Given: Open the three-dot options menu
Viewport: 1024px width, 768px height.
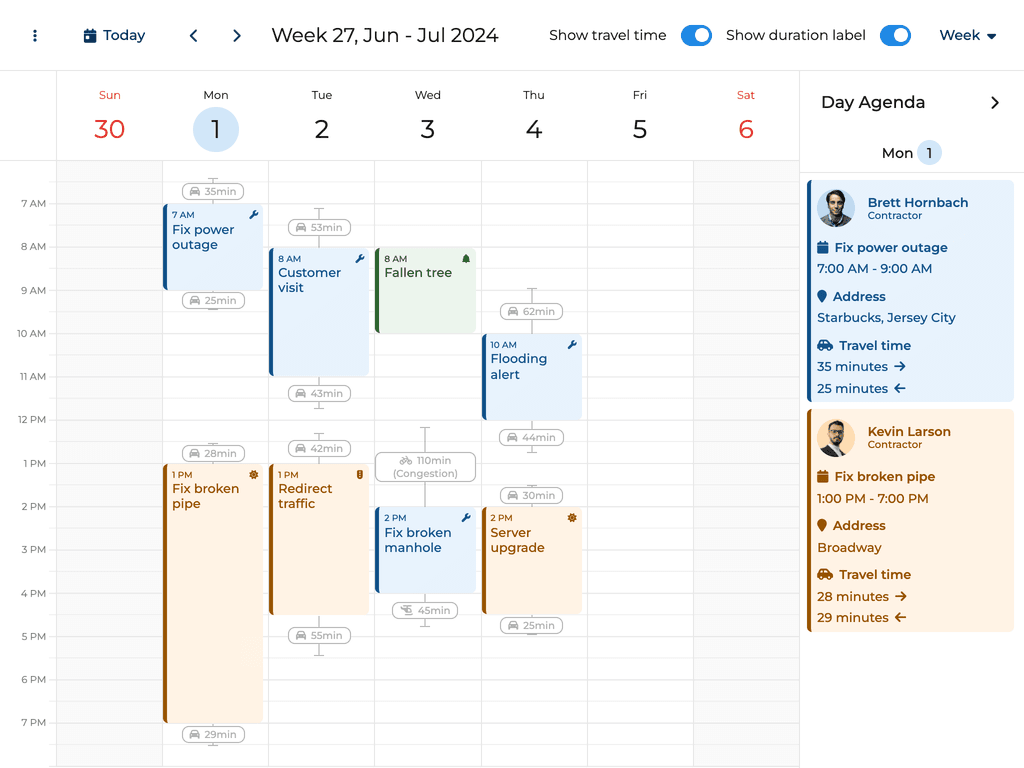Looking at the screenshot, I should tap(35, 36).
